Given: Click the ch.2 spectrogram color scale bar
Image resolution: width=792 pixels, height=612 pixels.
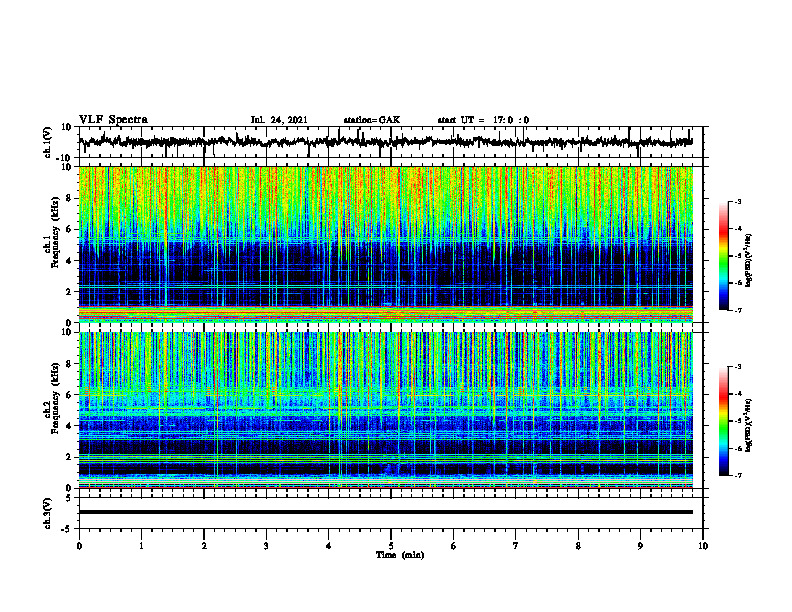Looking at the screenshot, I should pos(723,421).
